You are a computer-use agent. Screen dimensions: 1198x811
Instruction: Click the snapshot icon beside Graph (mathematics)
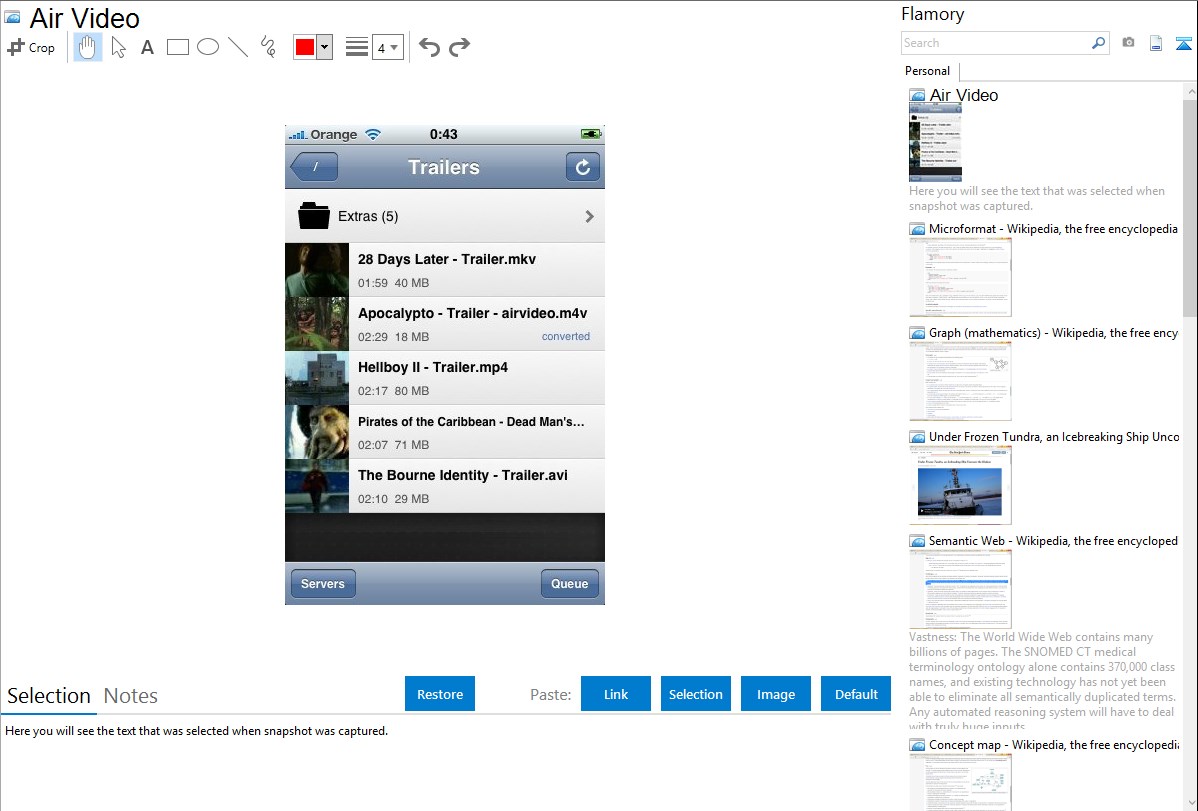(x=917, y=333)
